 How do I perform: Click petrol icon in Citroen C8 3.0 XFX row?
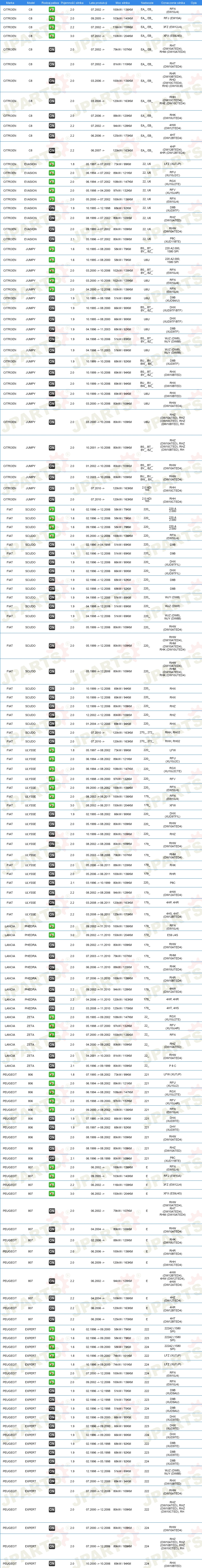(x=52, y=36)
